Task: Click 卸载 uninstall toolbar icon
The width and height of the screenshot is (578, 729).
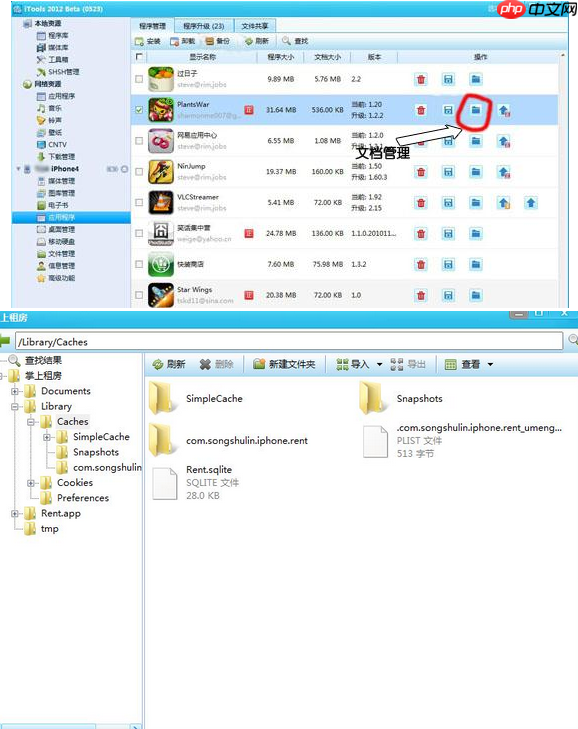Action: (x=174, y=41)
